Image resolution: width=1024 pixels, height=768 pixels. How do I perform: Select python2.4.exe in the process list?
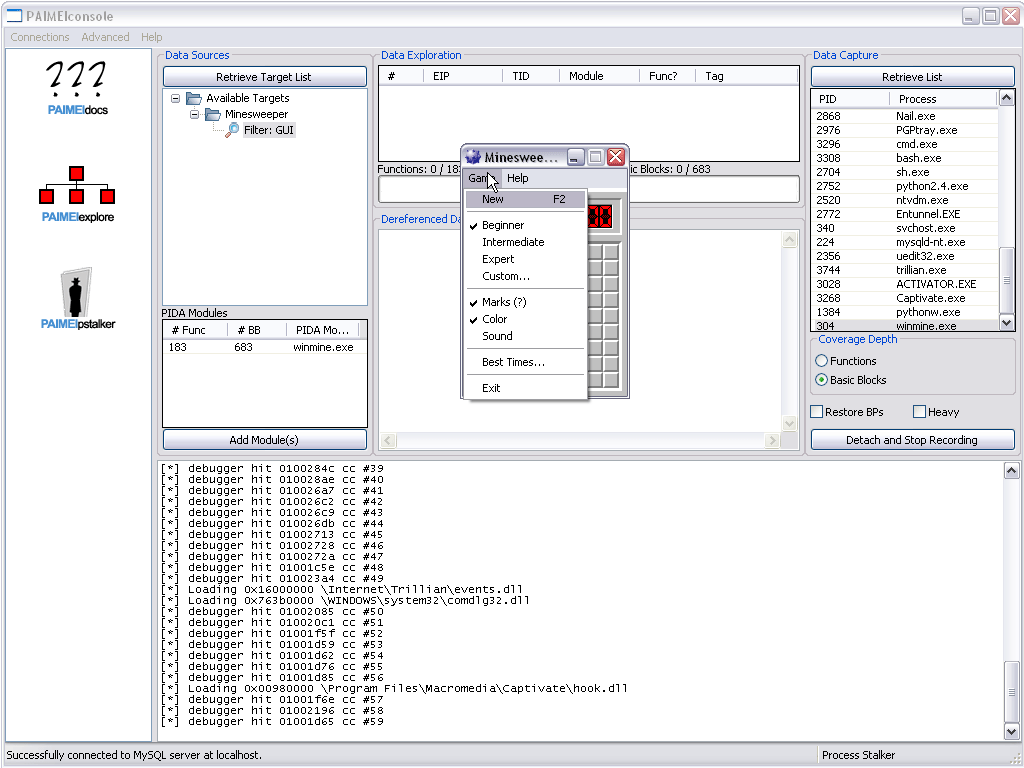905,186
